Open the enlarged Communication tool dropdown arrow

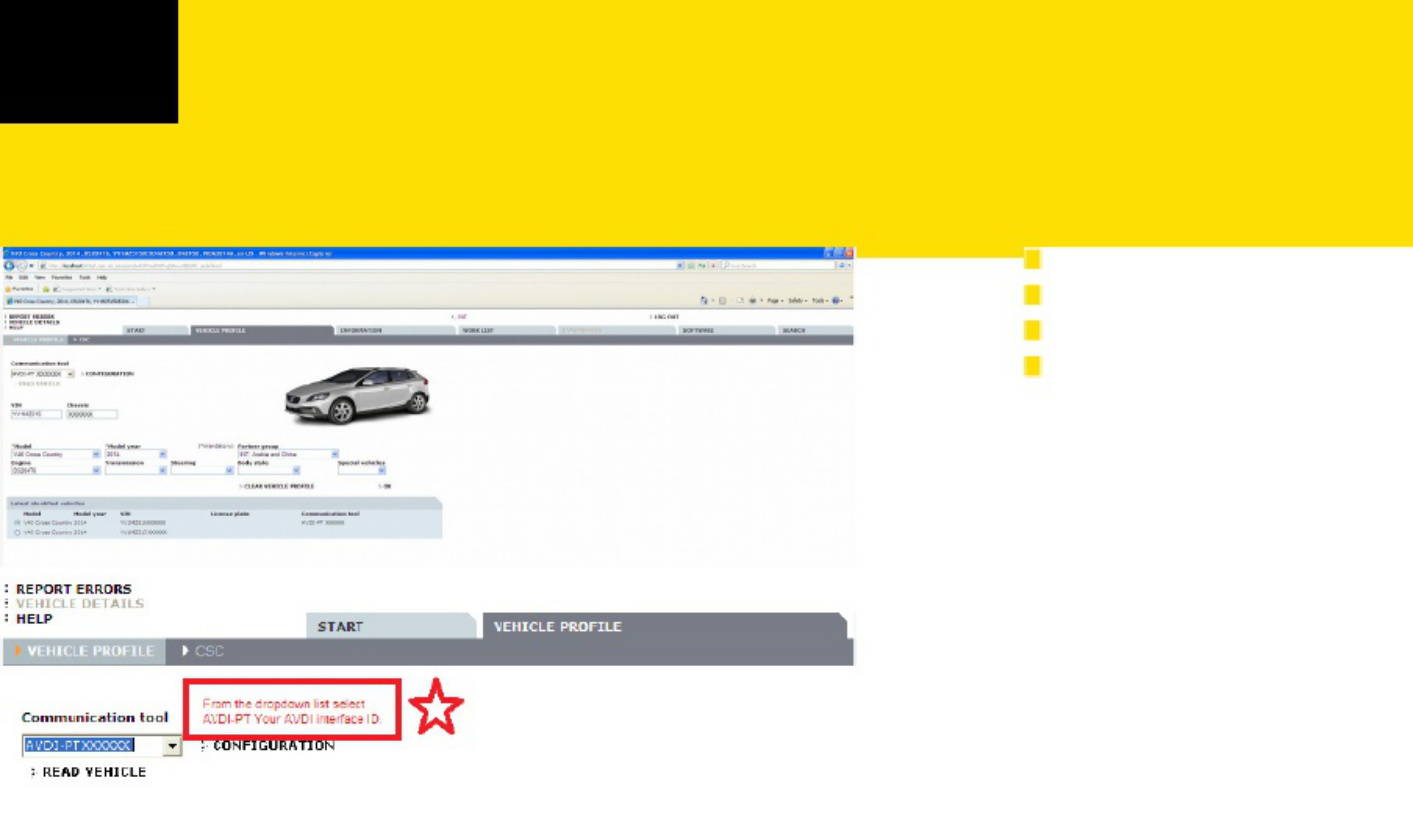point(172,746)
